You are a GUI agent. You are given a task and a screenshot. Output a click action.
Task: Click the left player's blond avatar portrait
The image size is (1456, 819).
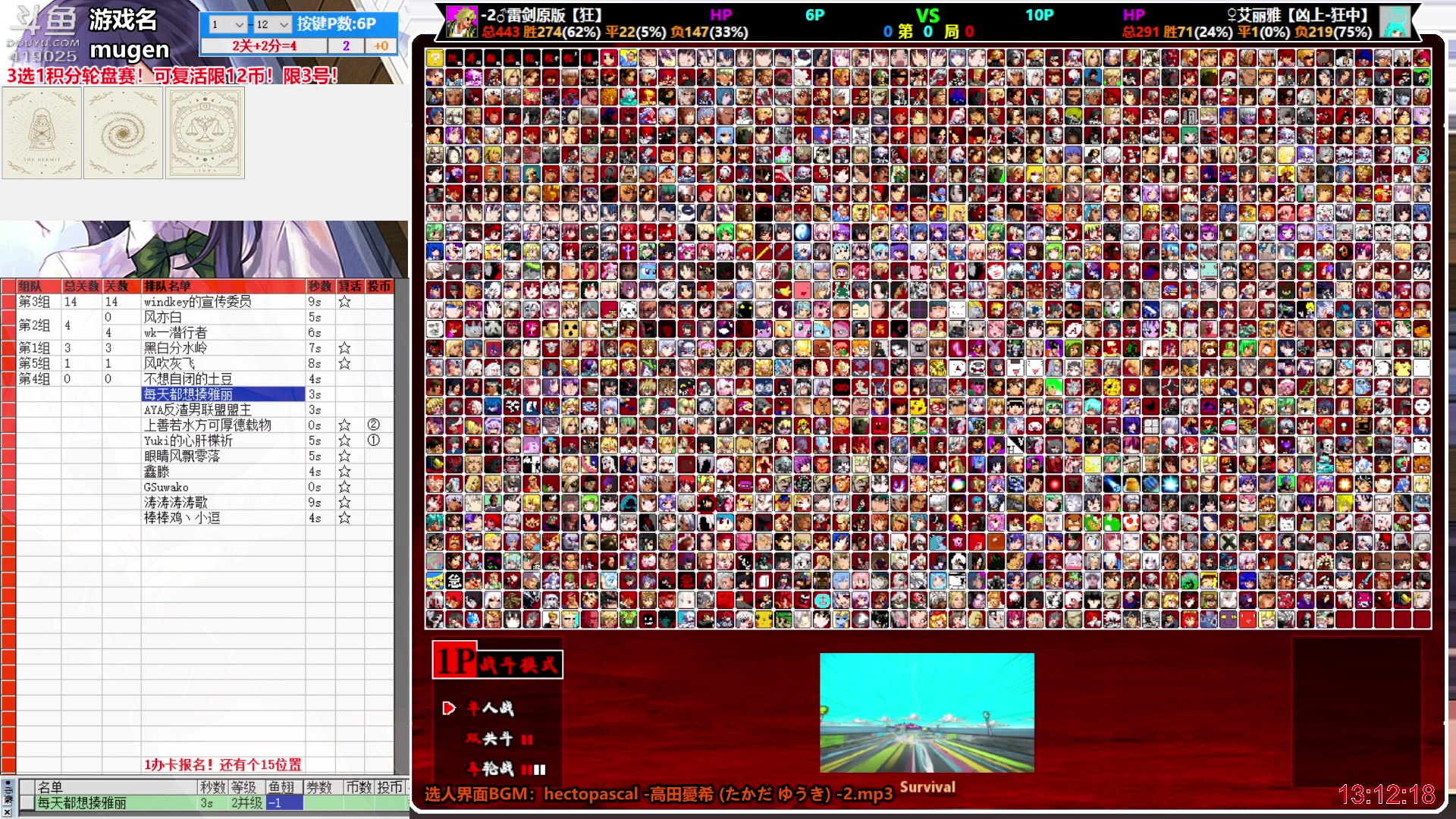click(x=461, y=22)
